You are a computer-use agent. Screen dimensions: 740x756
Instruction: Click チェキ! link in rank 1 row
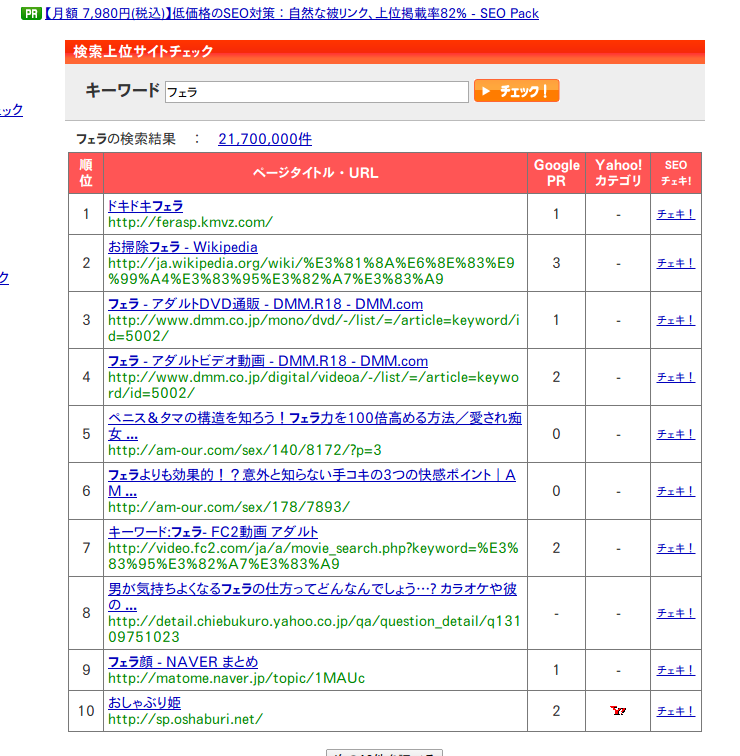tap(675, 214)
